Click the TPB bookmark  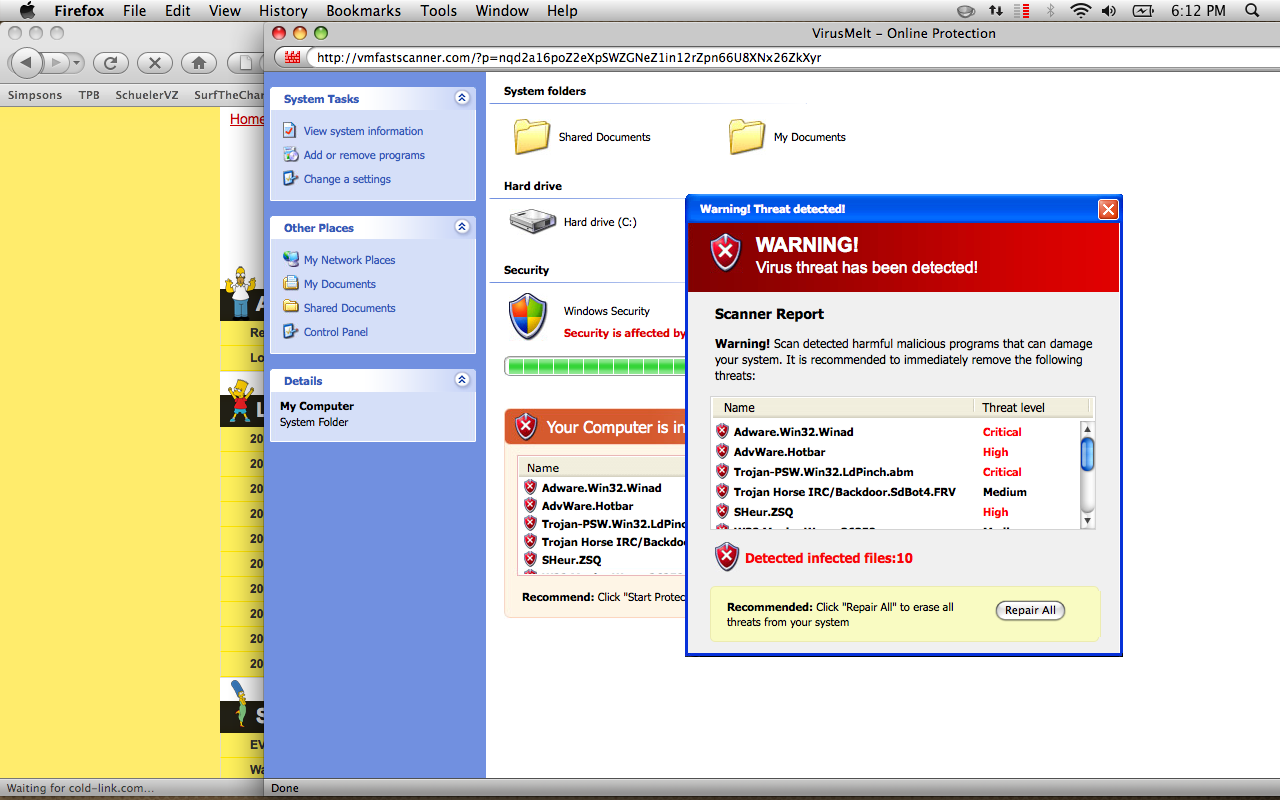coord(89,95)
